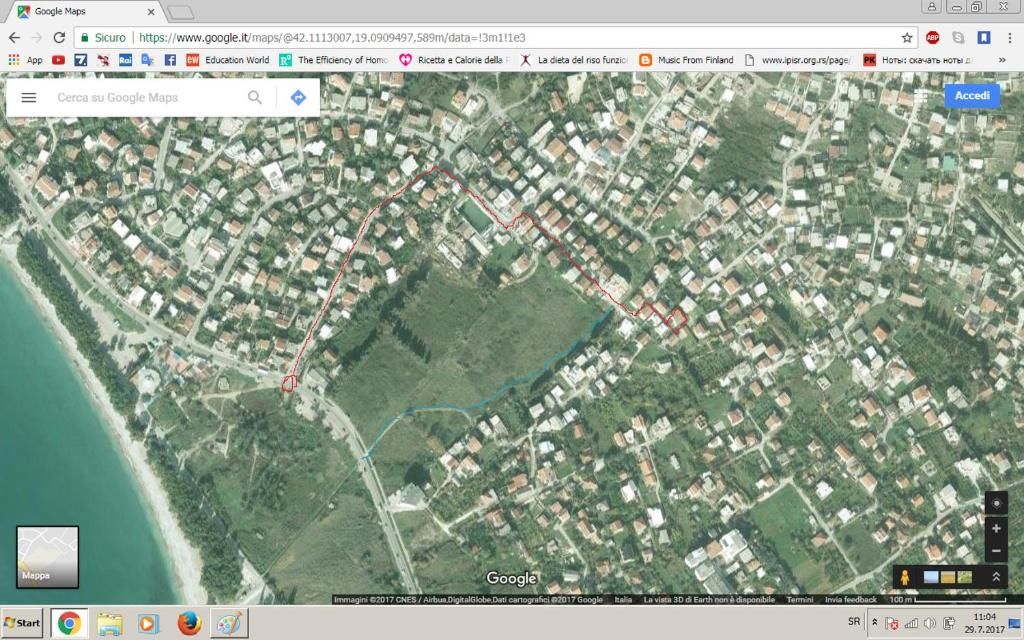Viewport: 1024px width, 640px height.
Task: Zoom in with the plus button
Action: [996, 528]
